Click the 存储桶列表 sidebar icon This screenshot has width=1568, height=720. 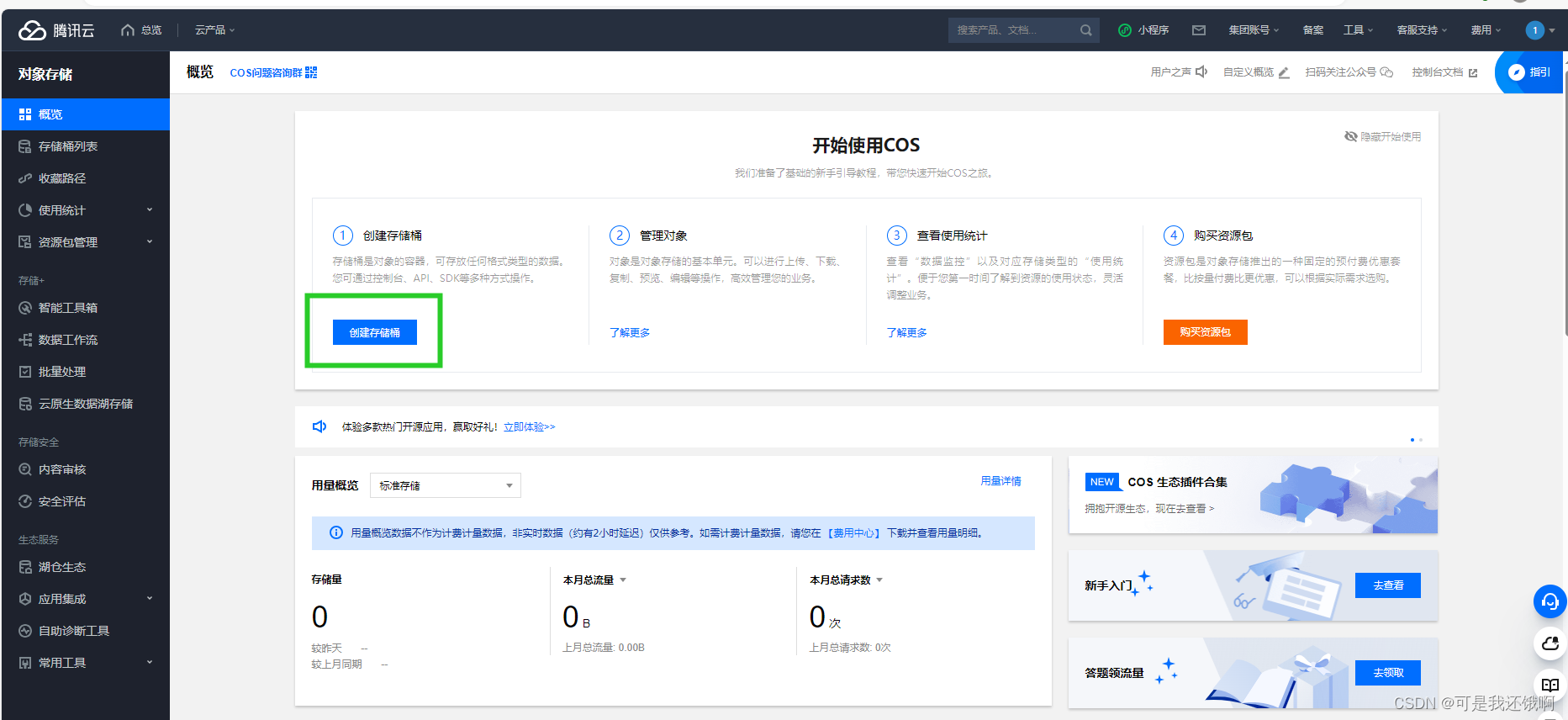click(25, 146)
